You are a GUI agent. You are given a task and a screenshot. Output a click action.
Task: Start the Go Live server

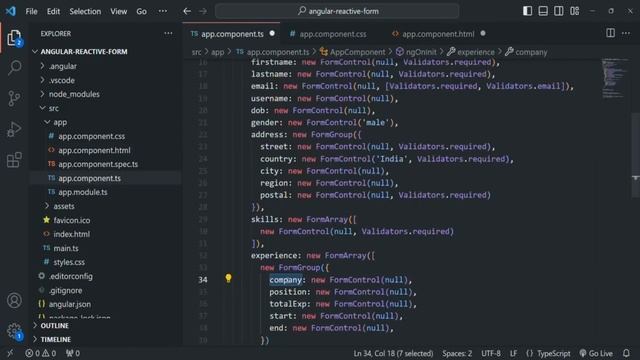click(596, 353)
